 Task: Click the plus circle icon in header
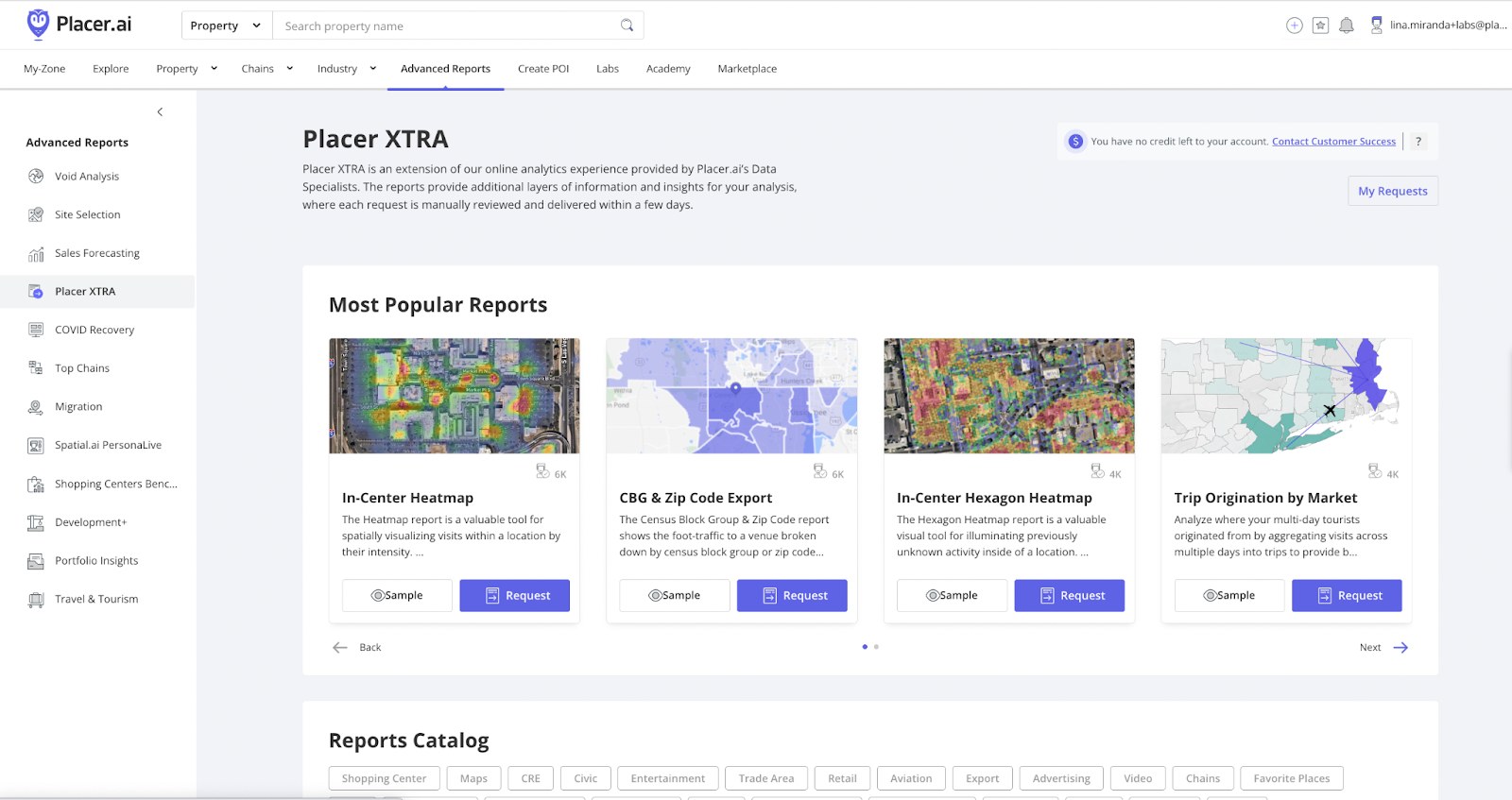click(x=1295, y=26)
